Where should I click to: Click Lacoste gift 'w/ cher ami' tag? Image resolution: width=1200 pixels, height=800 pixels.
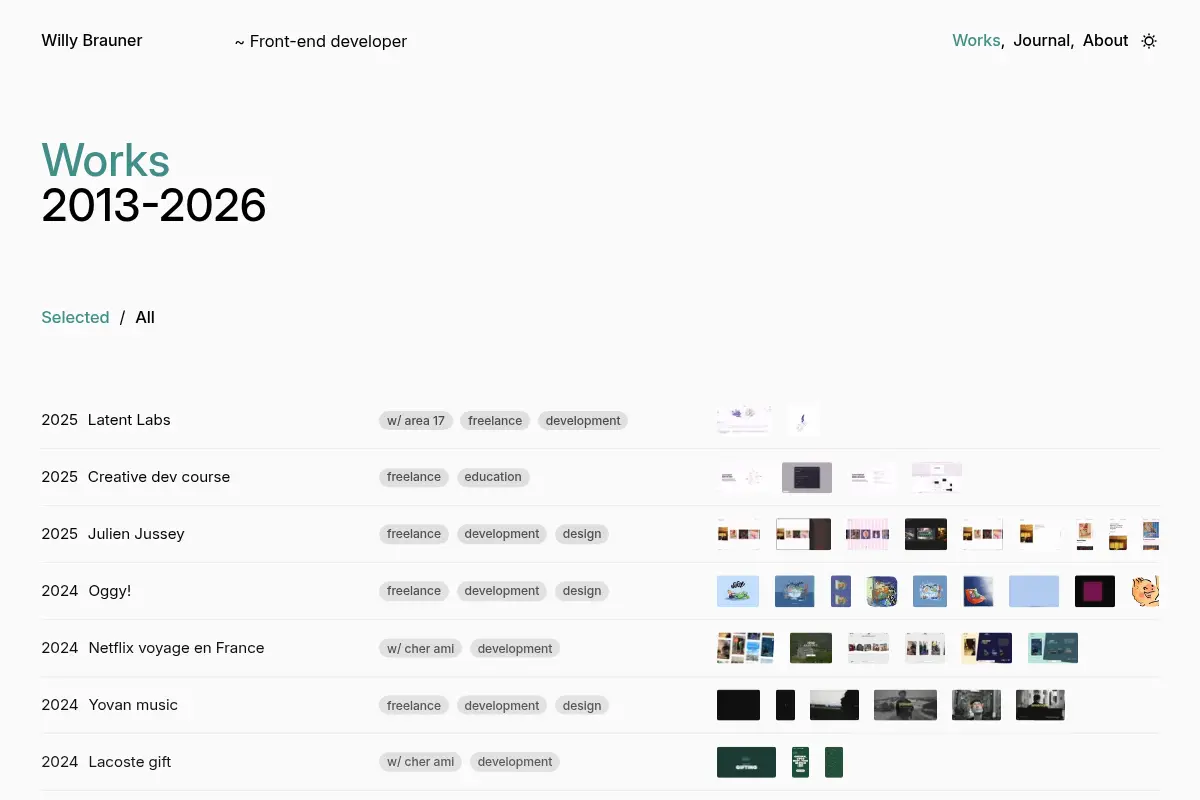click(421, 762)
